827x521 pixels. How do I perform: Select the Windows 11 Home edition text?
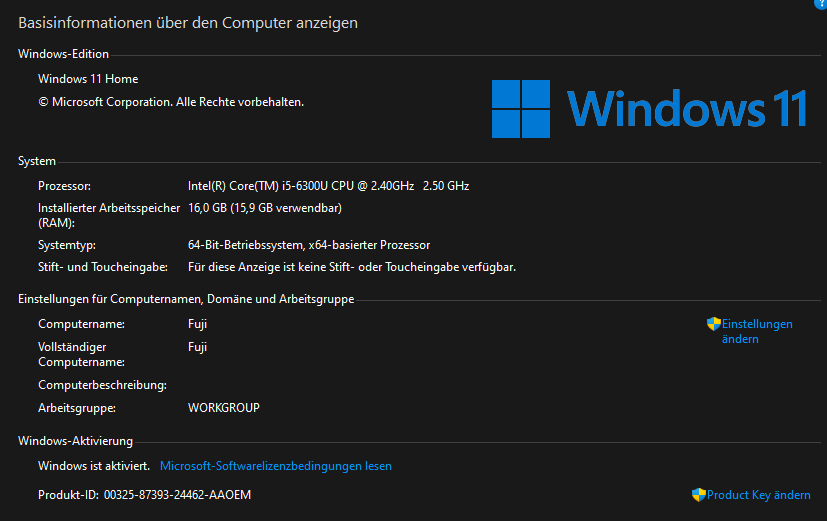[88, 79]
